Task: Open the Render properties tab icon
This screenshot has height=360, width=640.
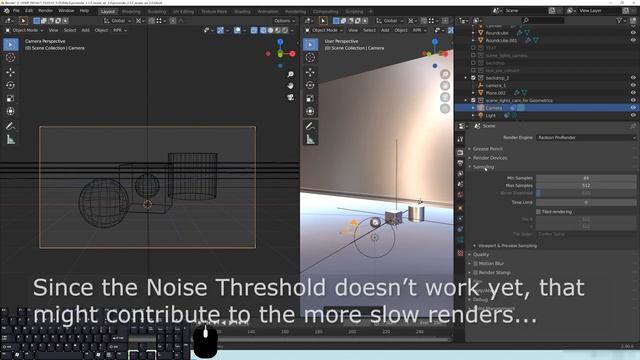Action: pyautogui.click(x=460, y=152)
